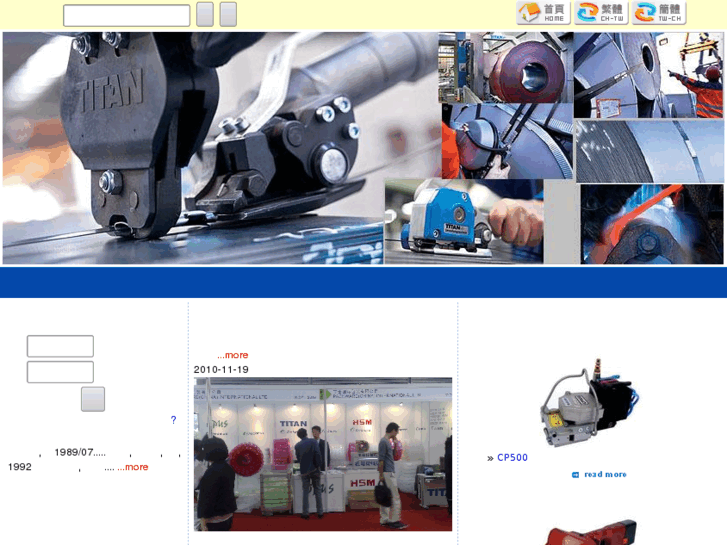
Task: Switch to Simplified Chinese TW-CH
Action: click(659, 13)
